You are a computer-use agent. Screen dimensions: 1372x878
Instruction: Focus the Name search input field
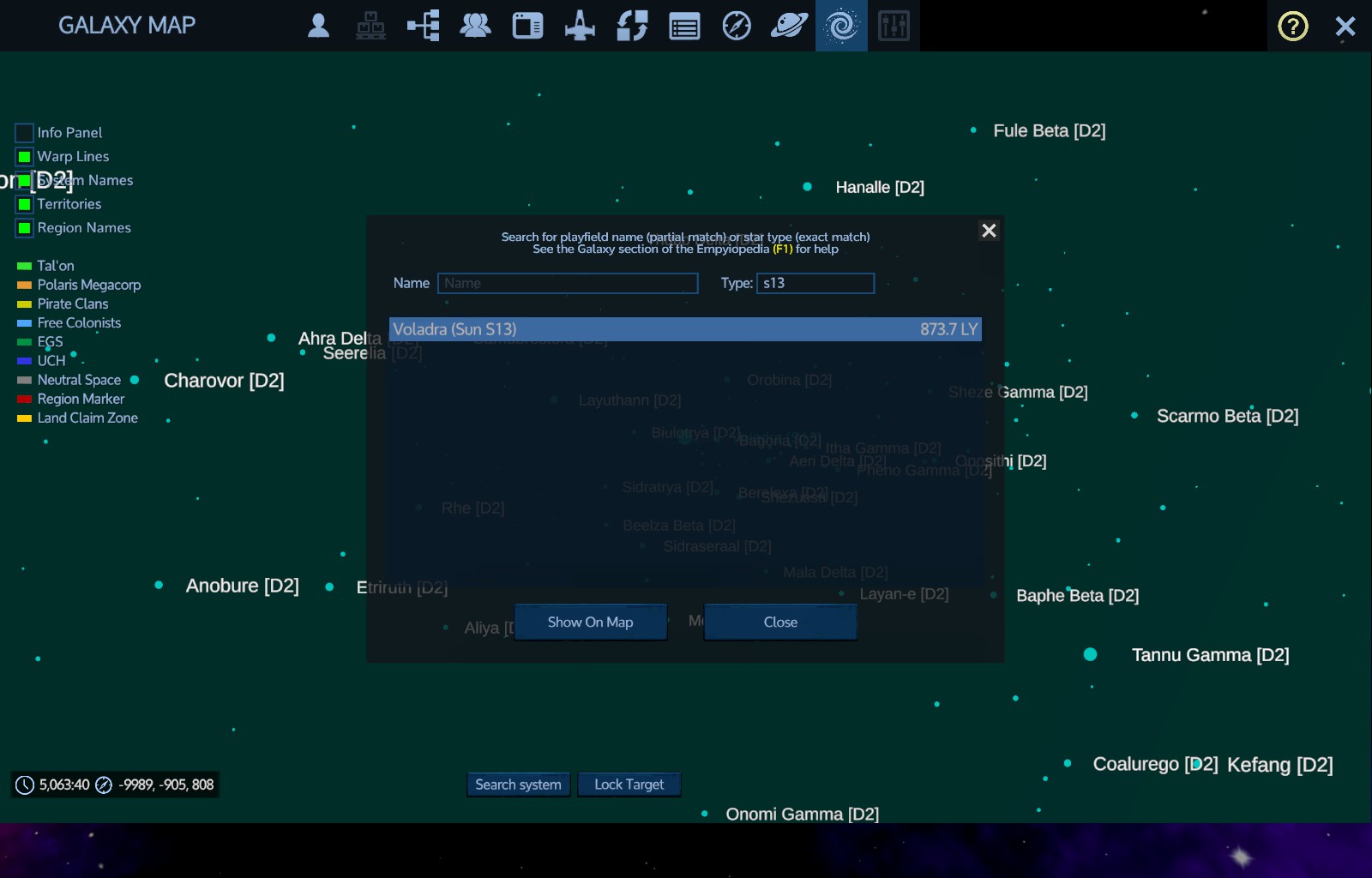568,283
